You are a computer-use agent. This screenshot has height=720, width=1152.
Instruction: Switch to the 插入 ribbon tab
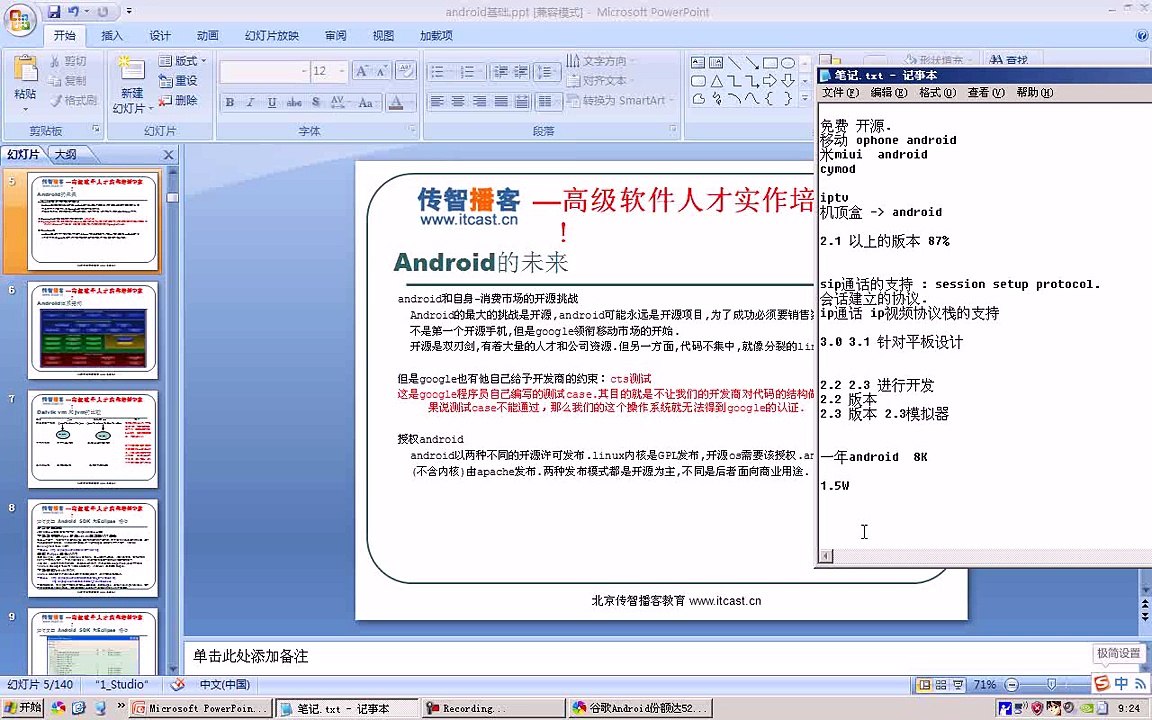(112, 35)
